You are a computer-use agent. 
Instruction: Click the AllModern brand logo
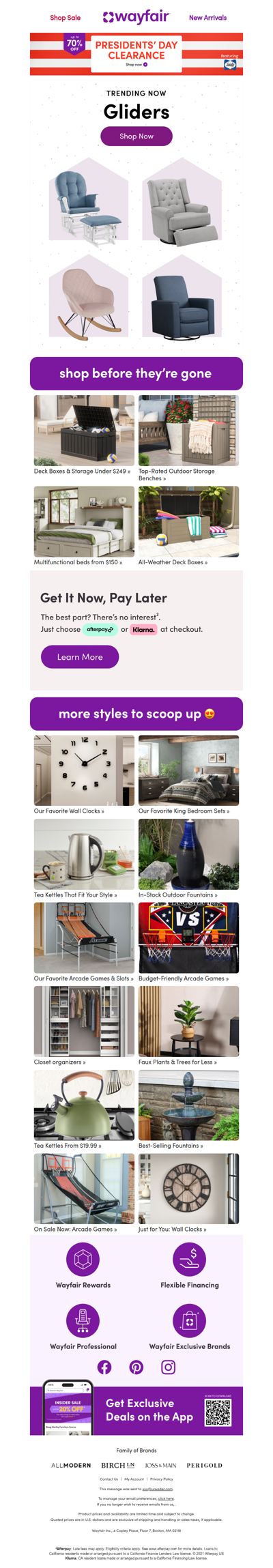click(x=71, y=1465)
